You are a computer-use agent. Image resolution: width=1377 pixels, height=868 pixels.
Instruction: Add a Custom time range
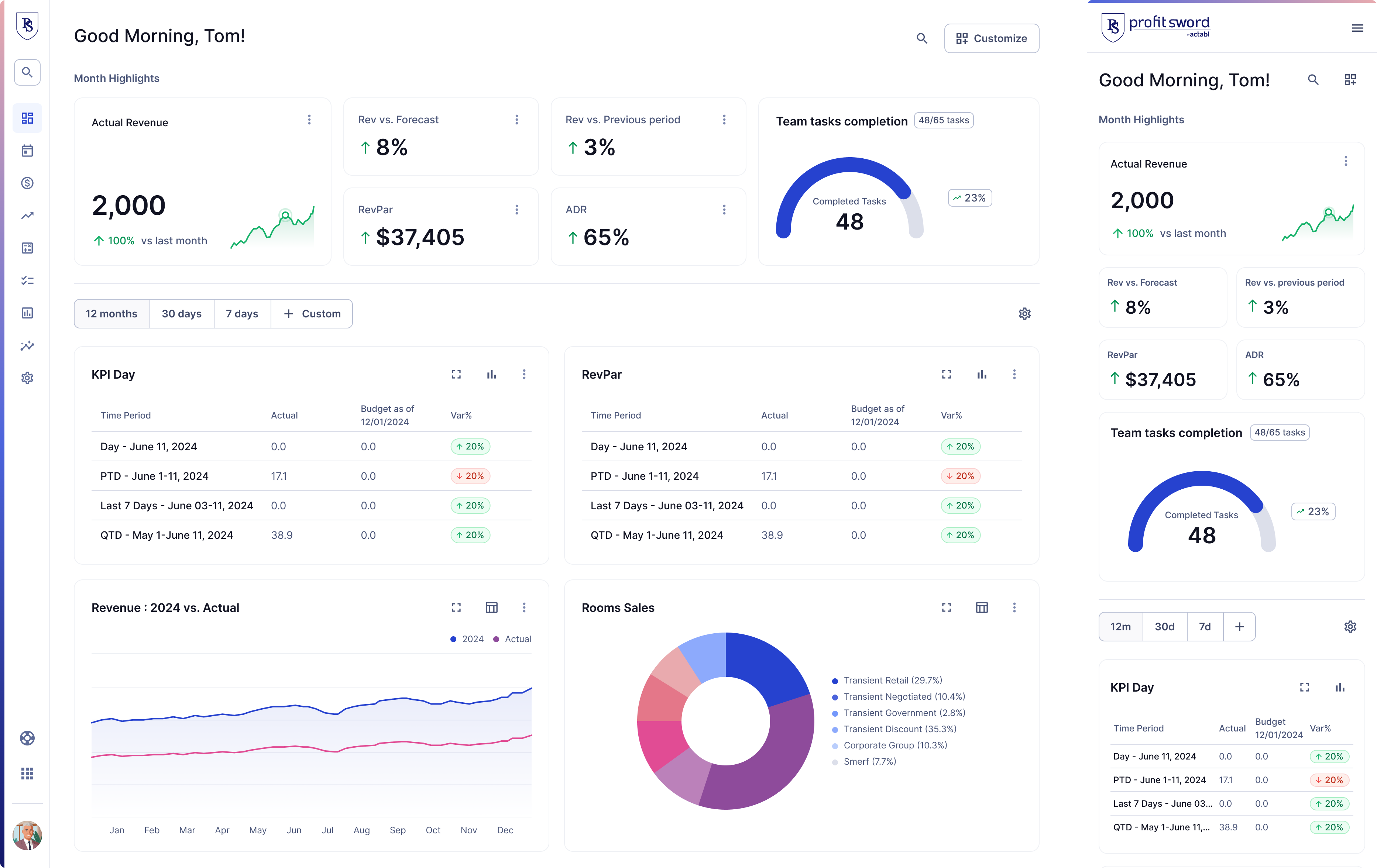[312, 313]
